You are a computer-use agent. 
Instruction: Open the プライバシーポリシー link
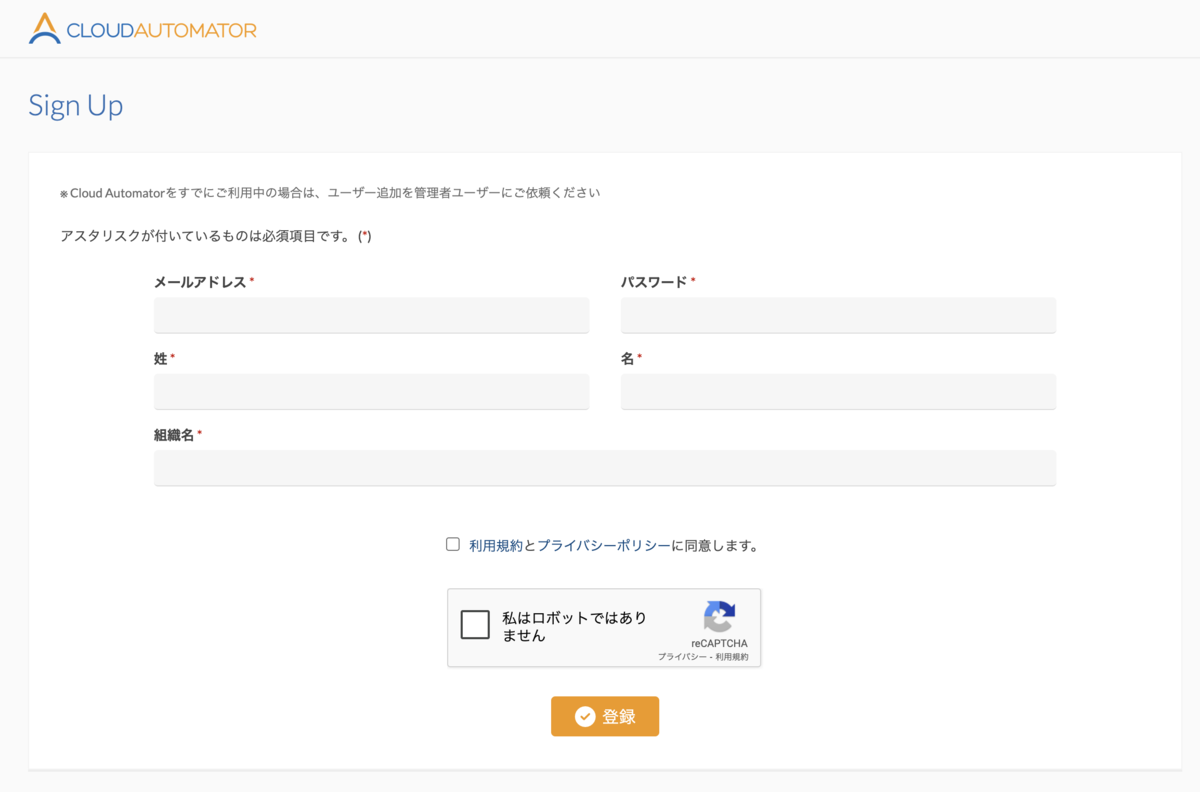pos(604,546)
